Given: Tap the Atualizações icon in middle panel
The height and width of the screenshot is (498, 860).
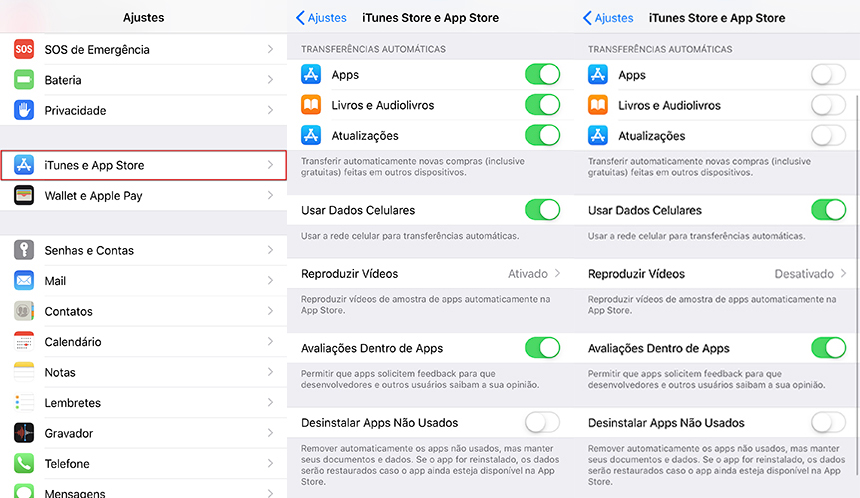Looking at the screenshot, I should tap(311, 135).
